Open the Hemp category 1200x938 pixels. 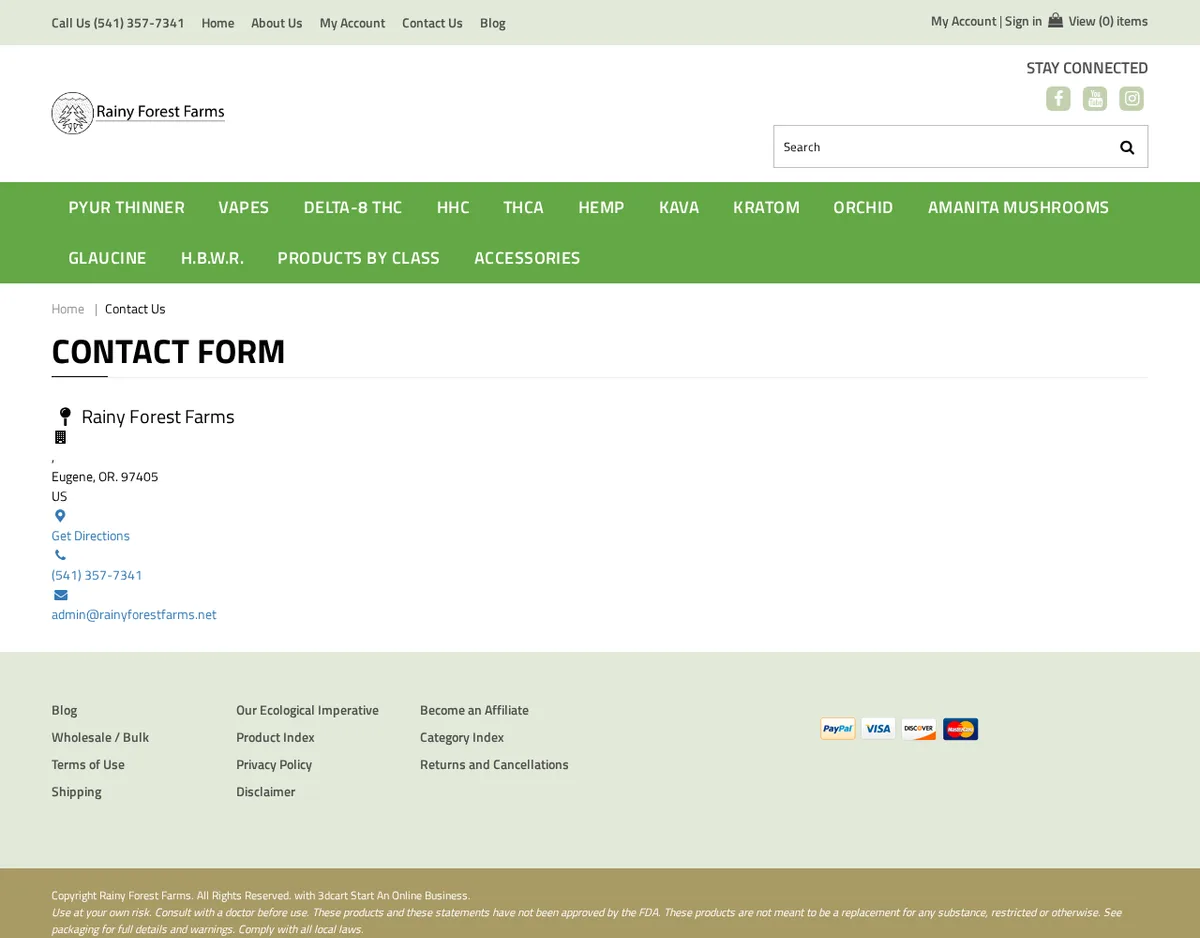(601, 207)
